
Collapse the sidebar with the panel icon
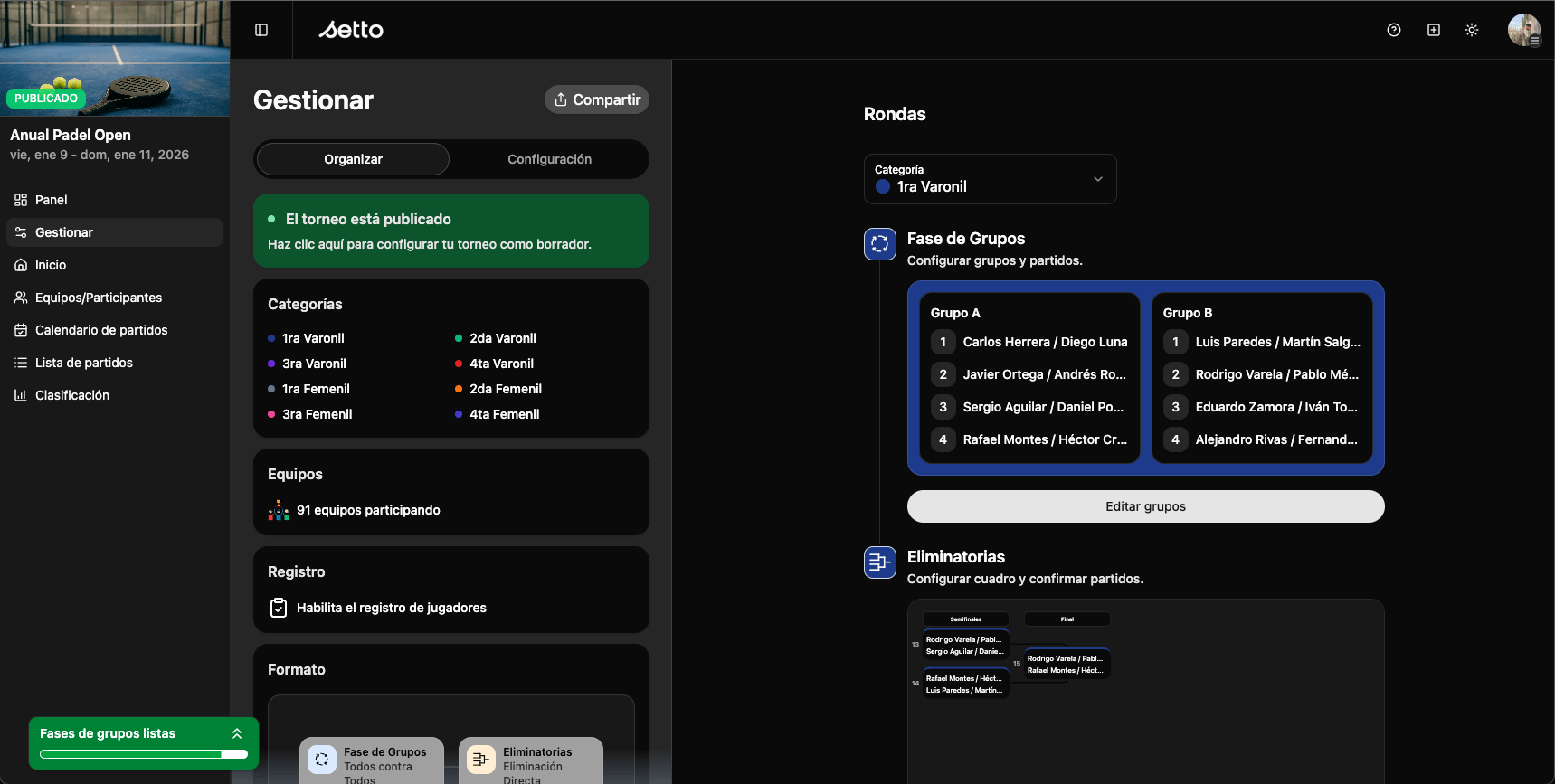pyautogui.click(x=261, y=30)
